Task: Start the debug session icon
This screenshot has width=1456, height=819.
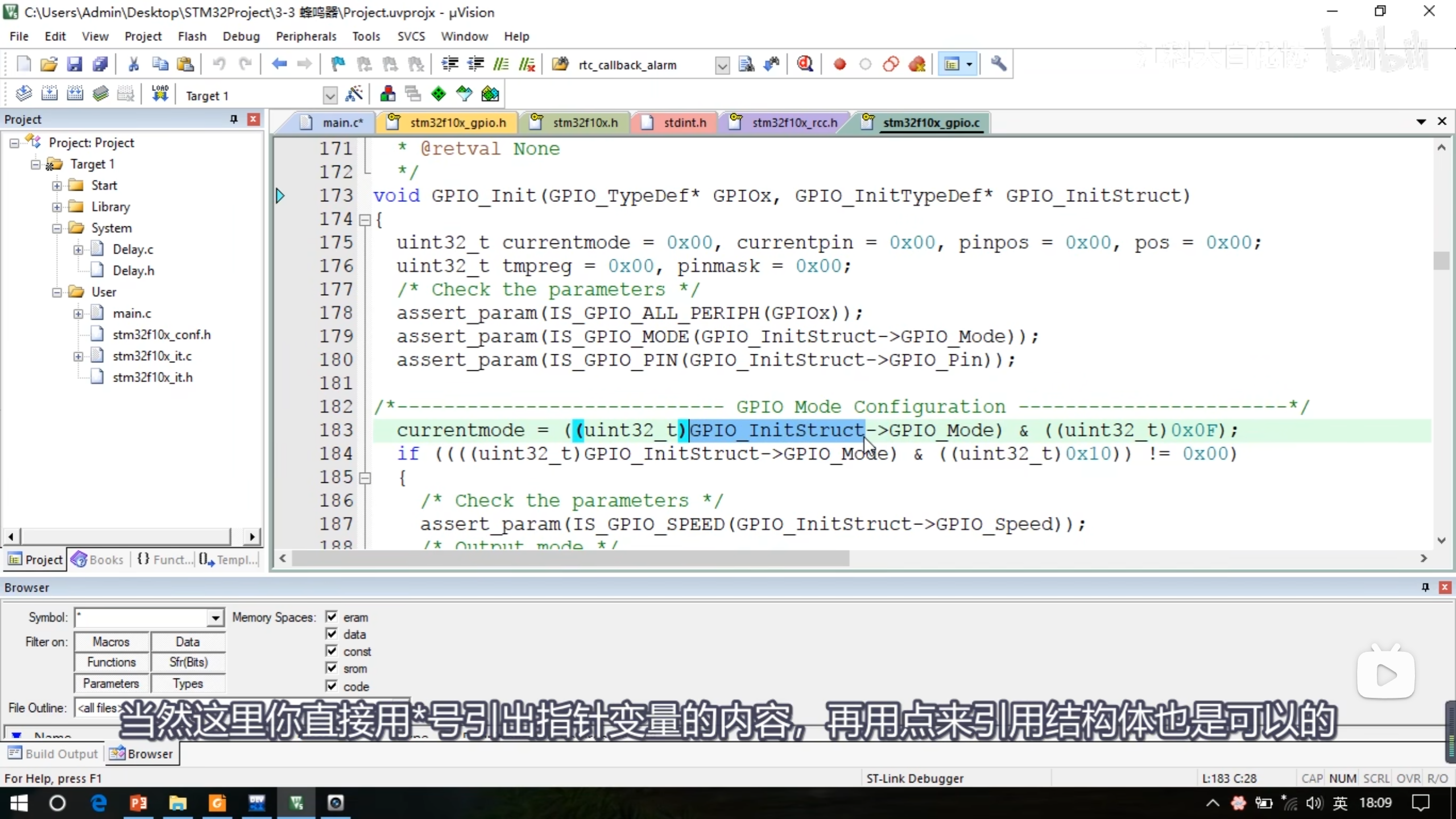Action: point(804,64)
